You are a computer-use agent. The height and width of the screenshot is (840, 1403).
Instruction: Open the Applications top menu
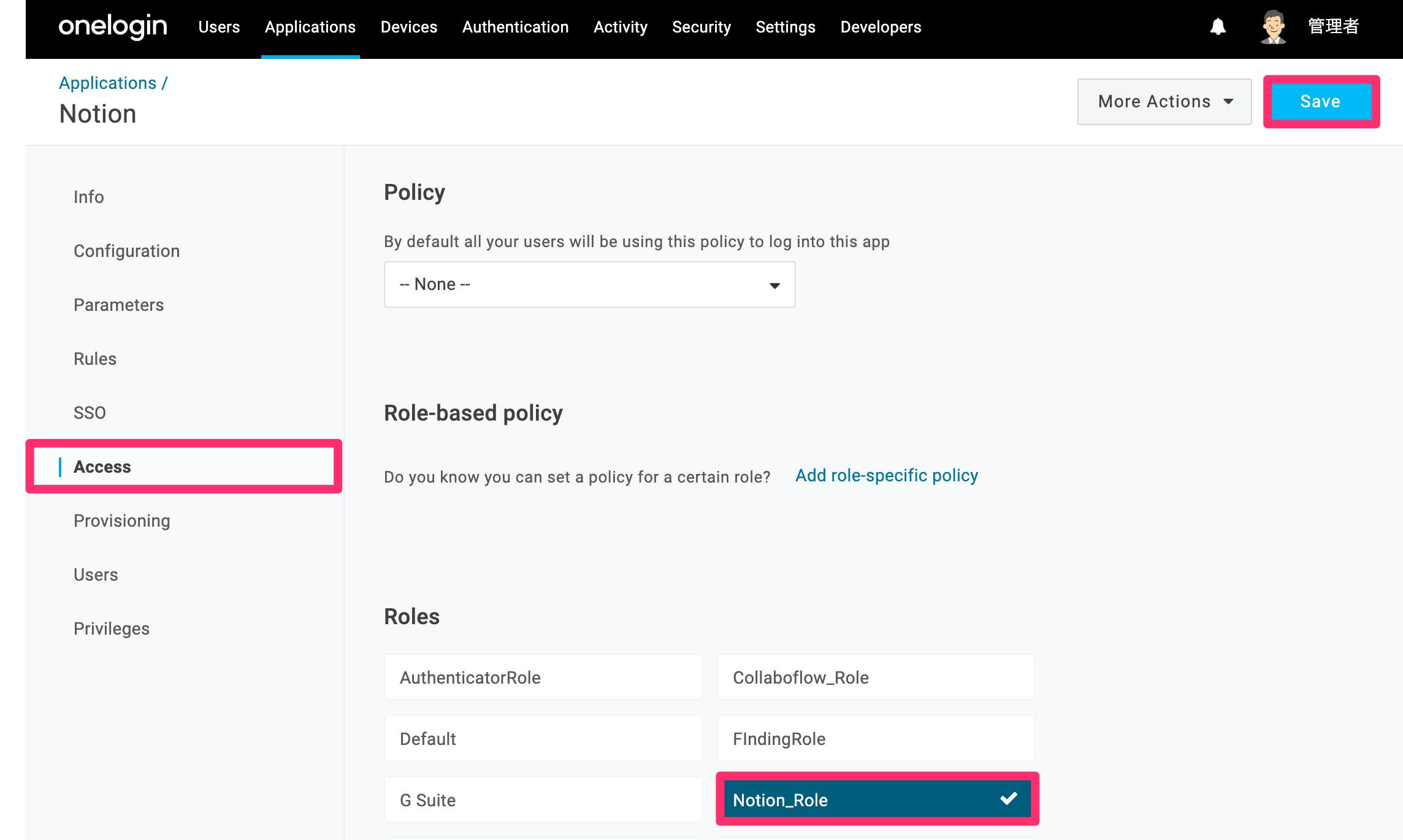[x=310, y=27]
